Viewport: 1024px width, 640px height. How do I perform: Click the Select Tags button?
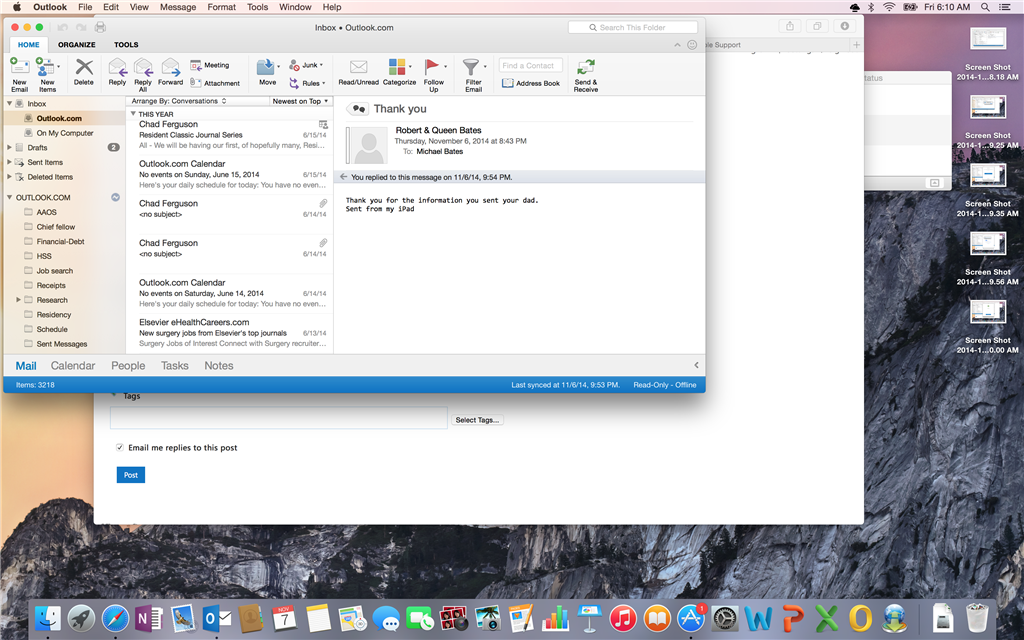pos(477,420)
